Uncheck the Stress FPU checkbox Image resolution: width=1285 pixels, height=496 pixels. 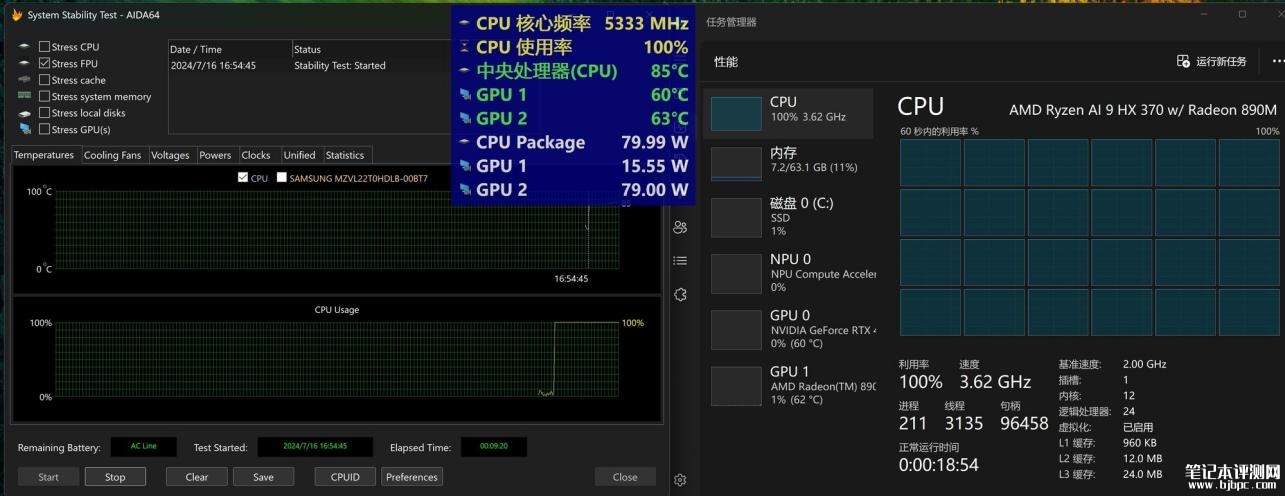(x=44, y=63)
